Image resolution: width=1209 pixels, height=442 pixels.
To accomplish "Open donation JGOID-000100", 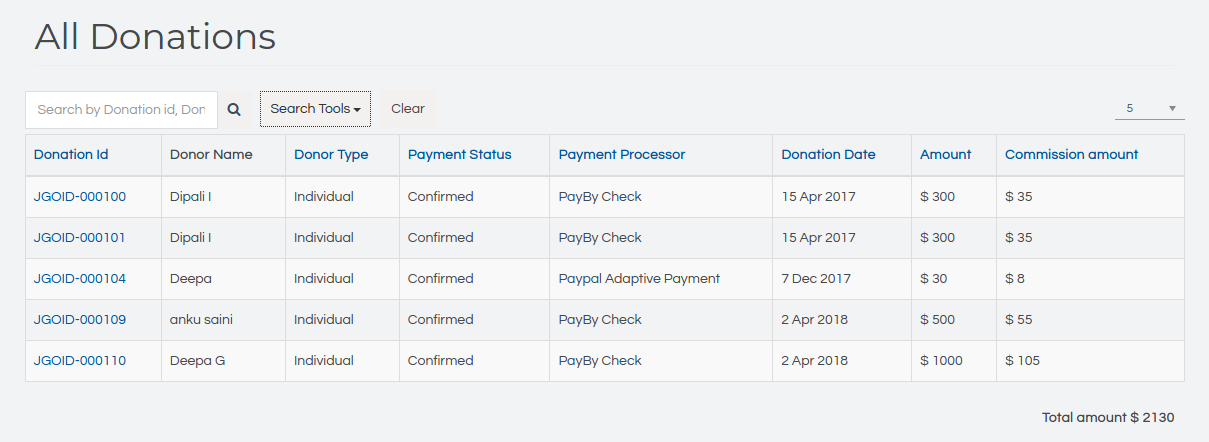I will [x=80, y=197].
